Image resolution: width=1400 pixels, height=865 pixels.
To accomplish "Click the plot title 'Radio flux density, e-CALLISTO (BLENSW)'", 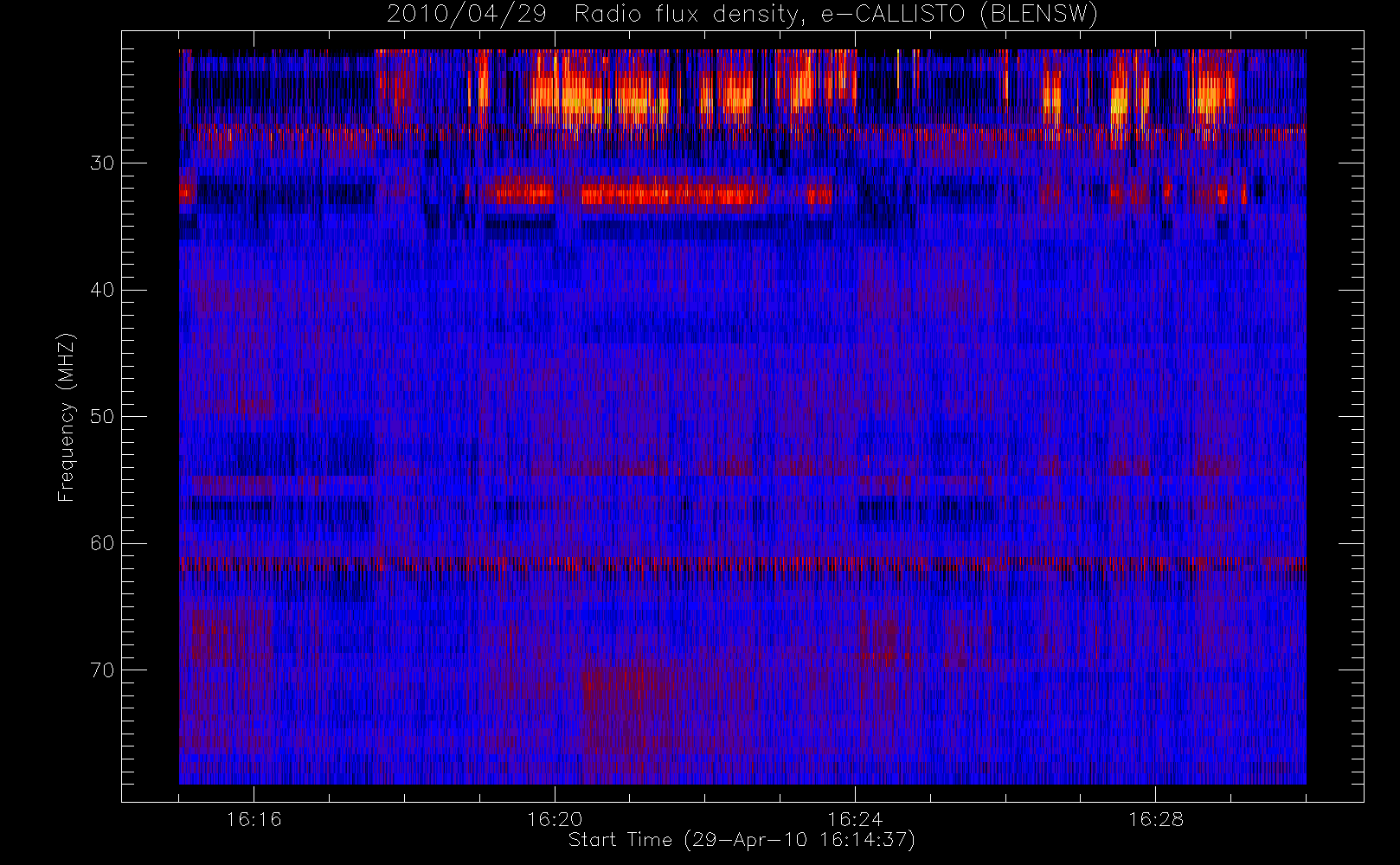I will (836, 15).
